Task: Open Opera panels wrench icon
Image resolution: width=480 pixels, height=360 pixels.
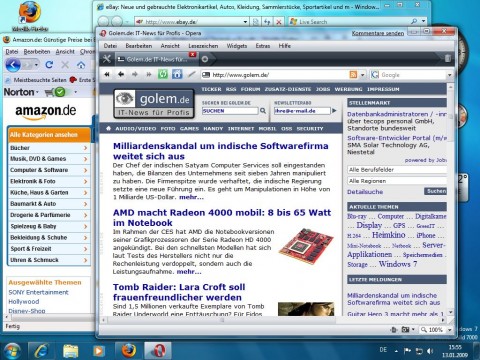Action: pyautogui.click(x=107, y=59)
